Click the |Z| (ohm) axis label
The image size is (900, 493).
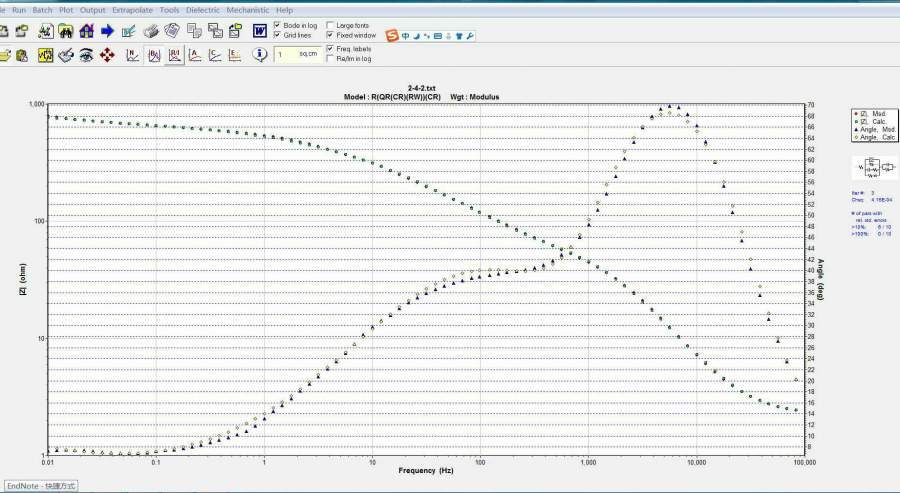23,280
